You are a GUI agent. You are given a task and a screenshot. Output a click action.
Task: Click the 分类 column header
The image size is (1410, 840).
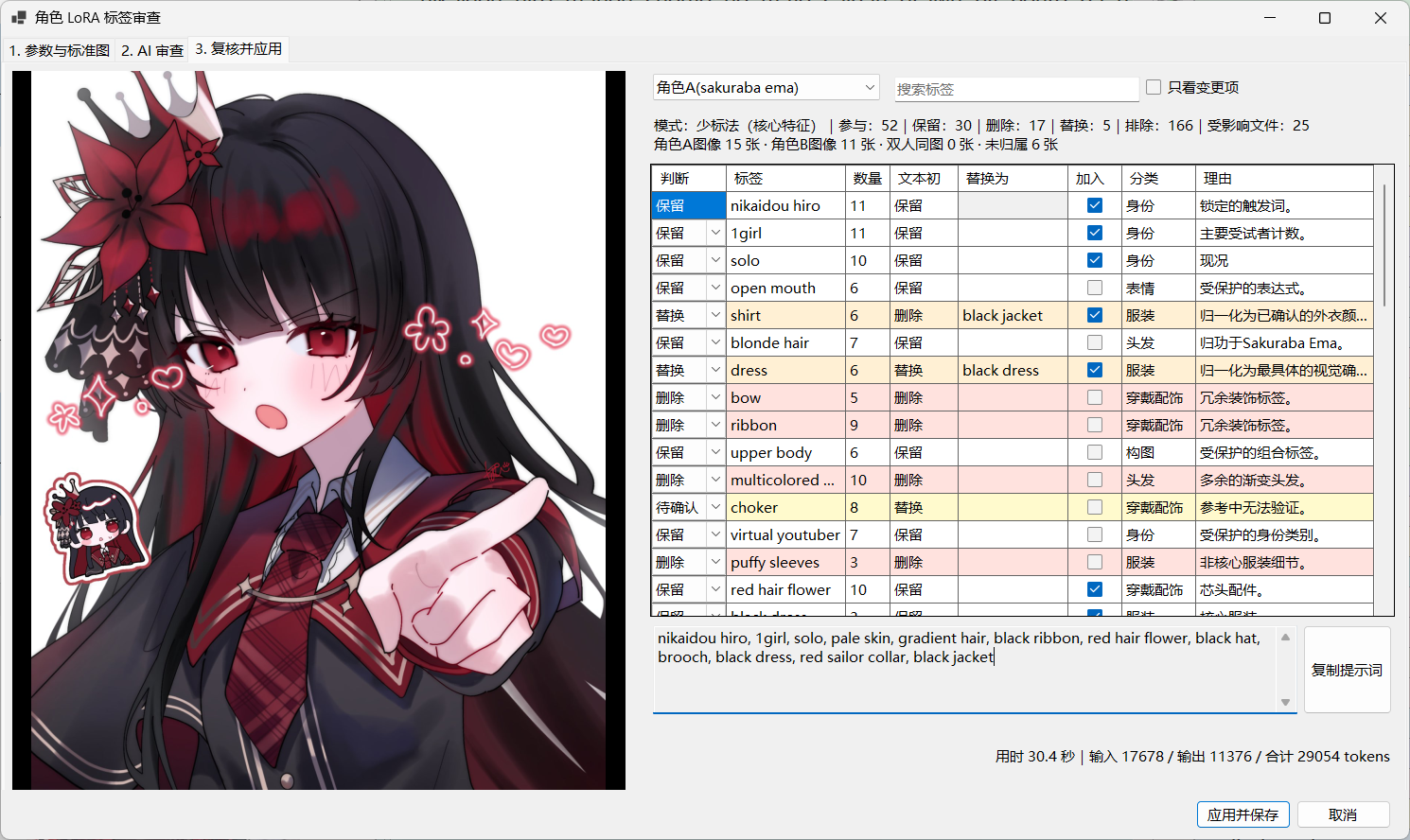point(1158,178)
